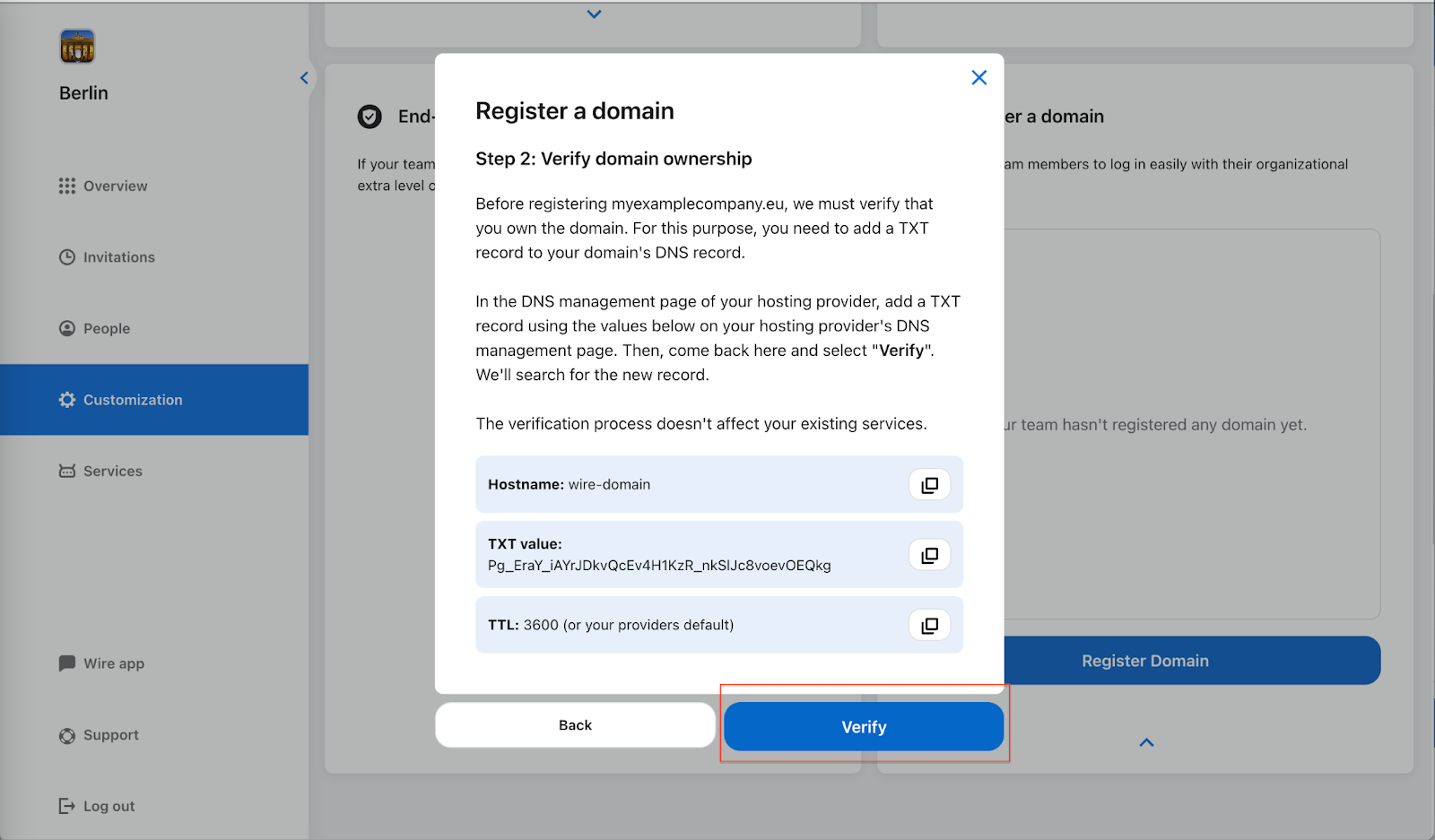The height and width of the screenshot is (840, 1435).
Task: Click the Register a domain dialog title
Action: click(x=575, y=111)
